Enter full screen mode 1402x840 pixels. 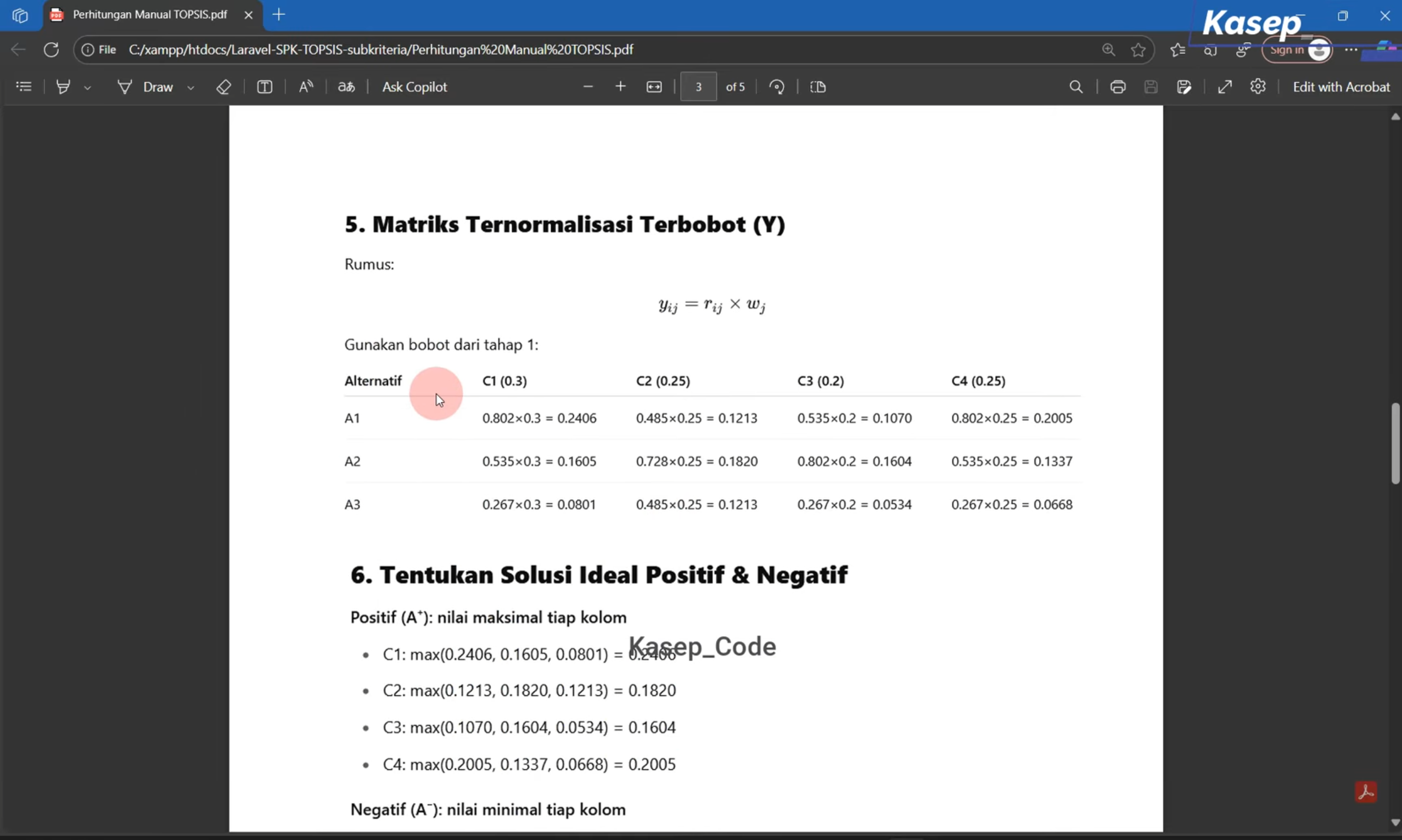pos(1225,87)
